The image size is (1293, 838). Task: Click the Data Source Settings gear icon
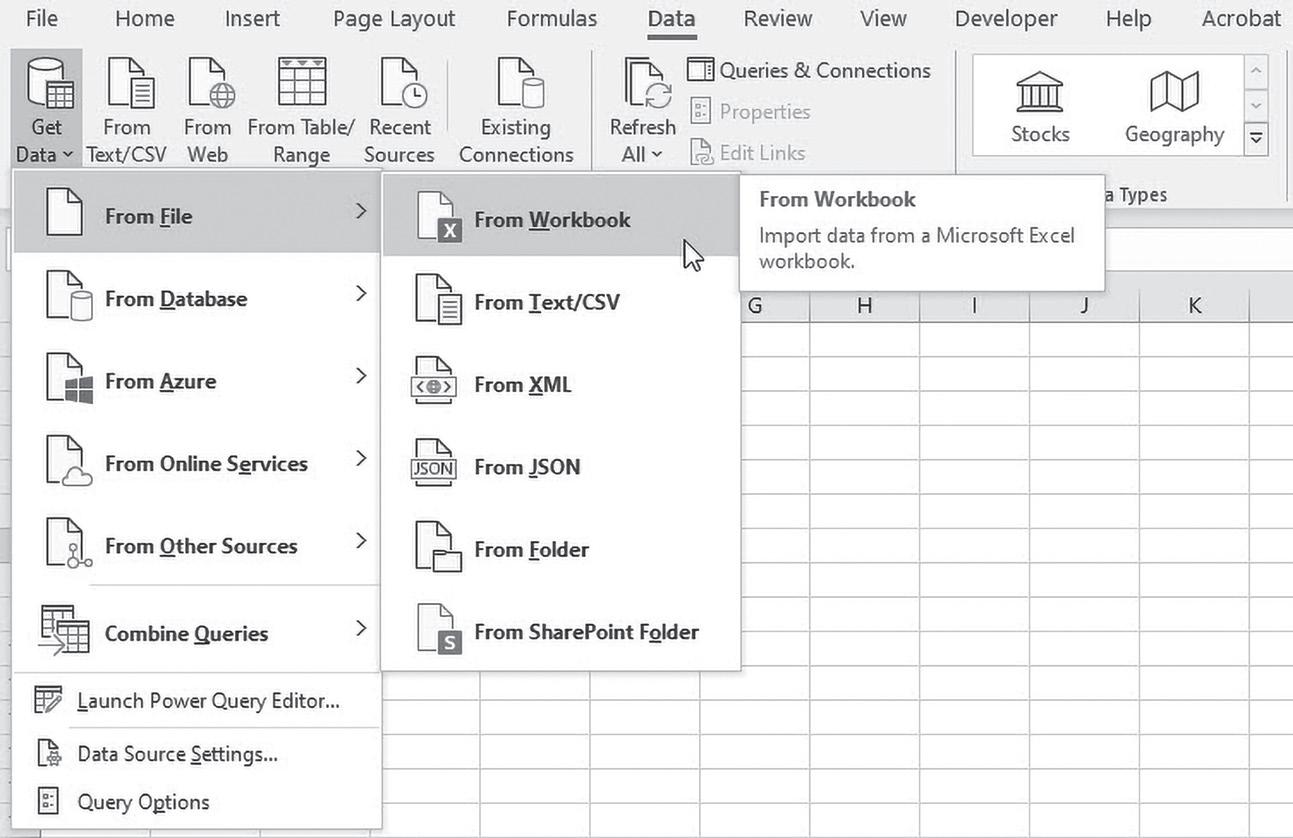pyautogui.click(x=48, y=753)
